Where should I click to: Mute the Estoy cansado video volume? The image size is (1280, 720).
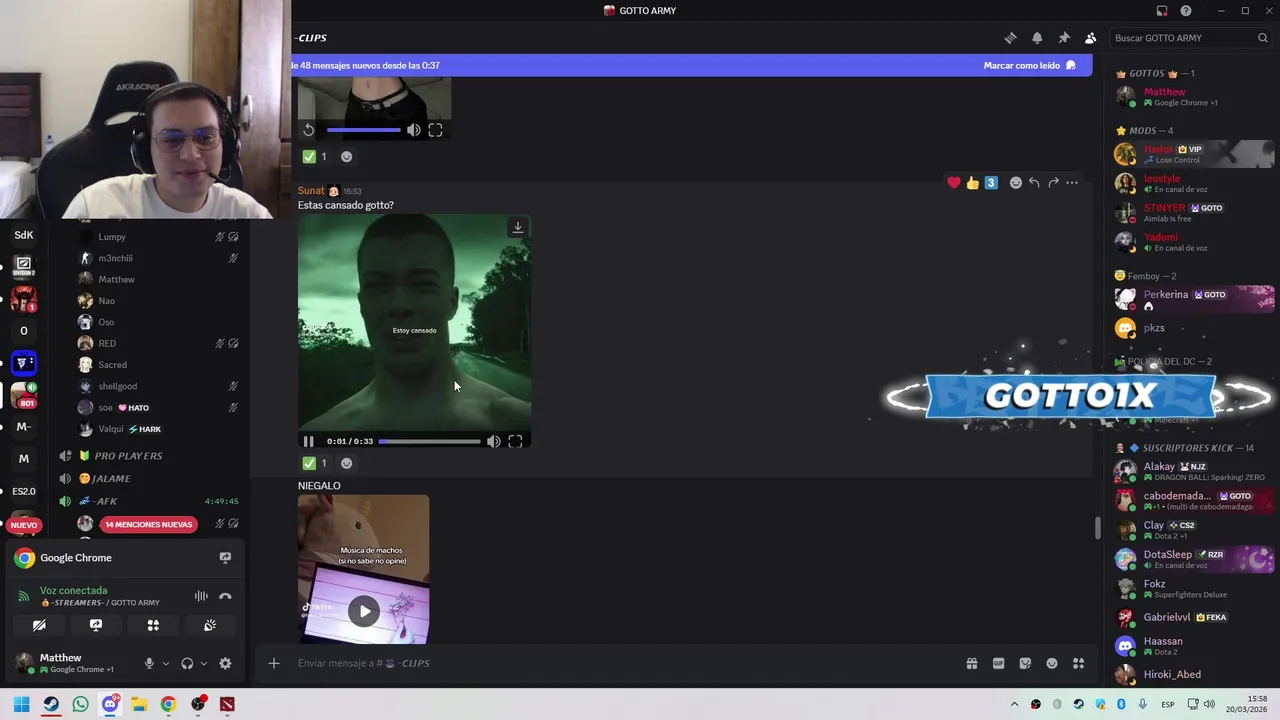493,441
